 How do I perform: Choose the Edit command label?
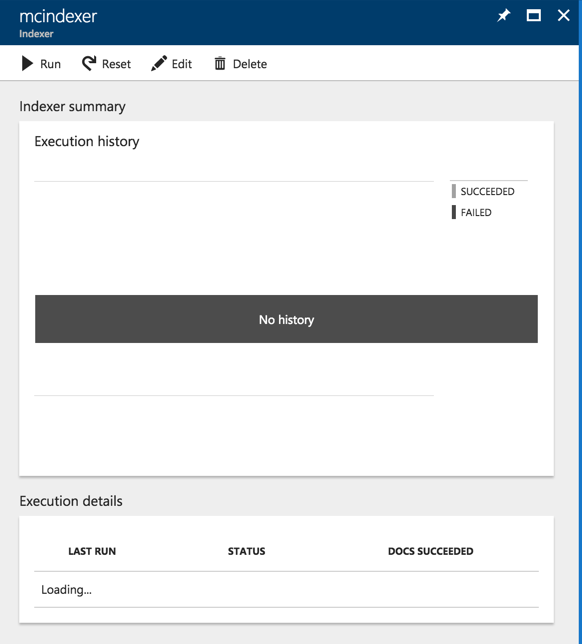coord(182,64)
